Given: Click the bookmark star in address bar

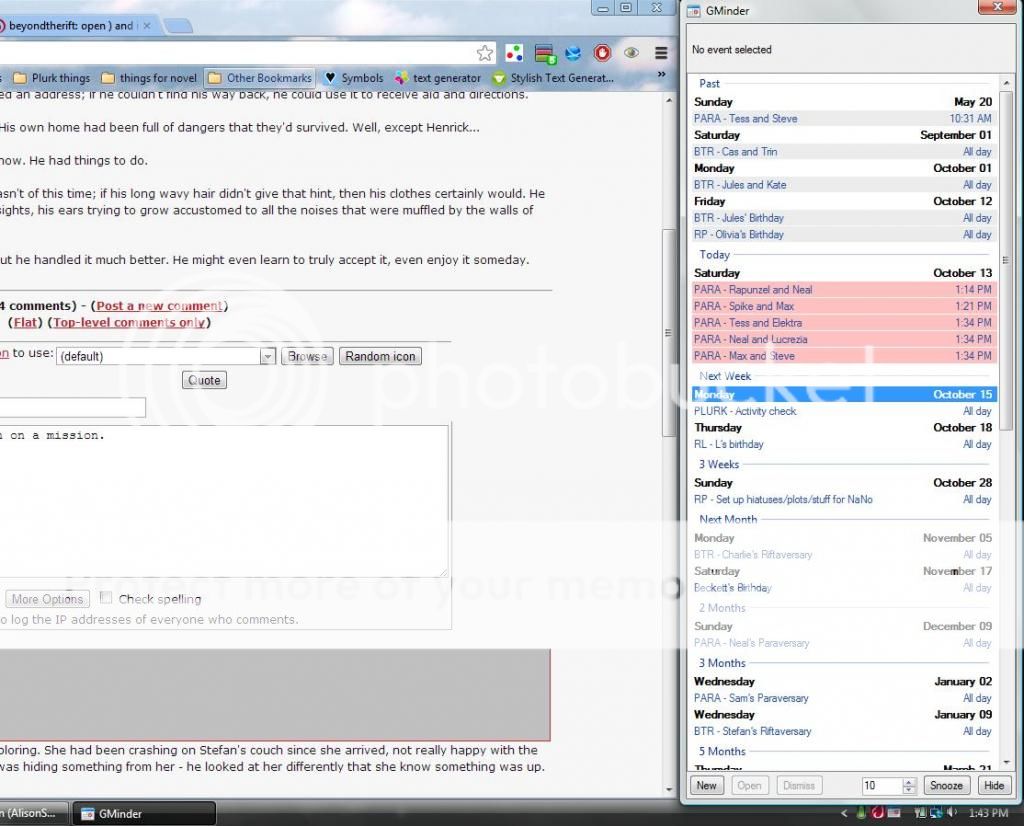Looking at the screenshot, I should pos(485,53).
